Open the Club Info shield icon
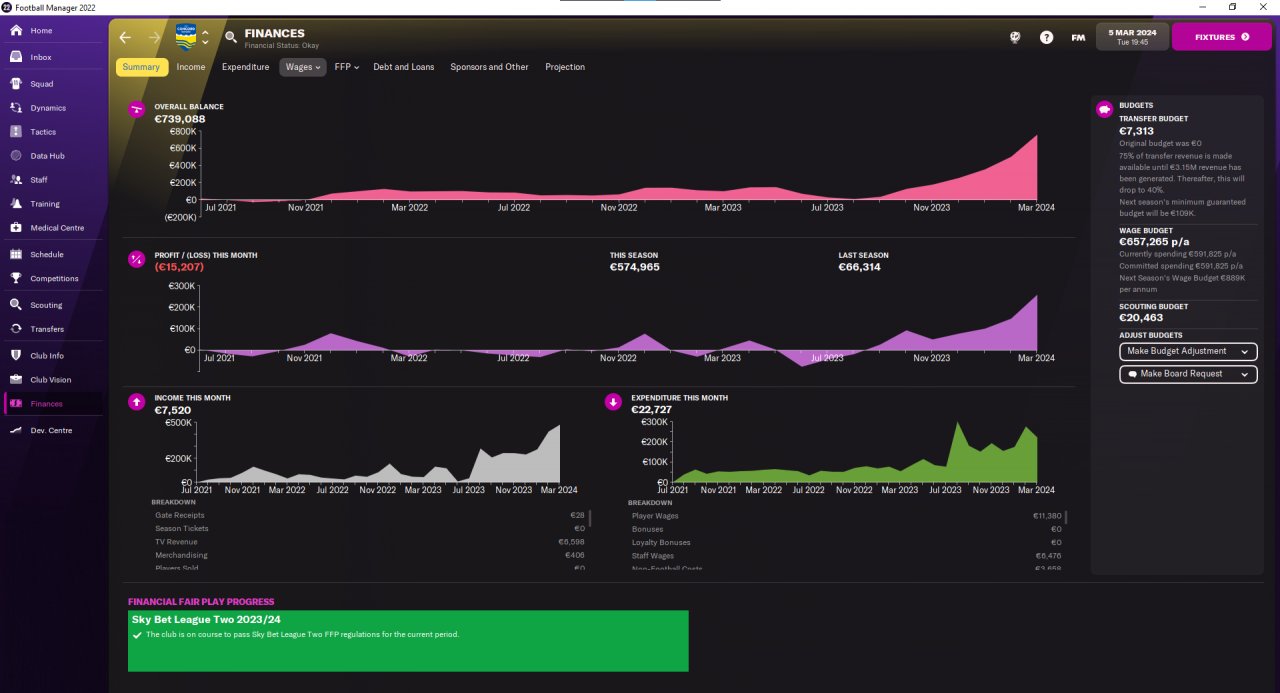 tap(16, 356)
